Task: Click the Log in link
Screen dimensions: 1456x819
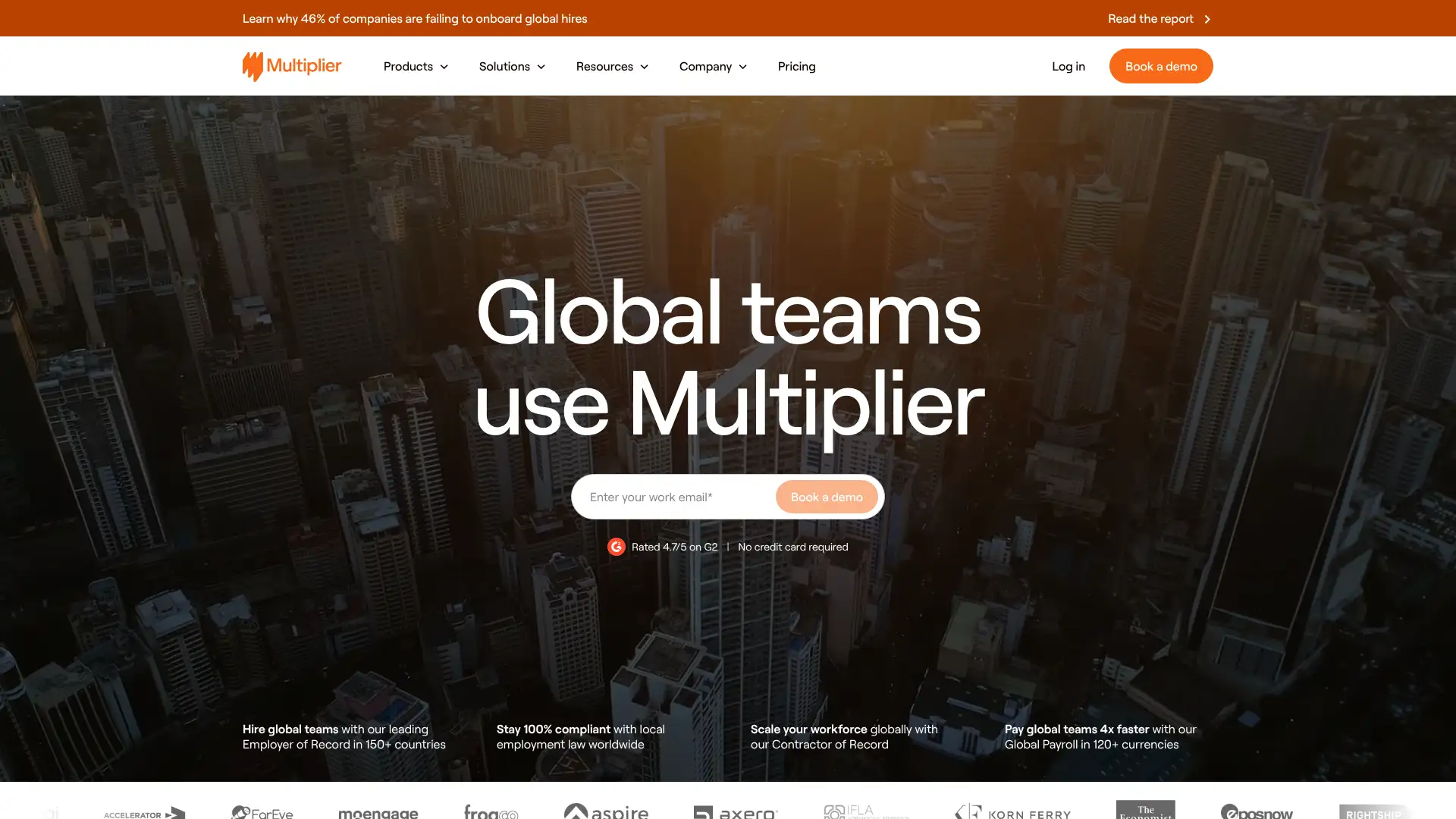Action: tap(1068, 67)
